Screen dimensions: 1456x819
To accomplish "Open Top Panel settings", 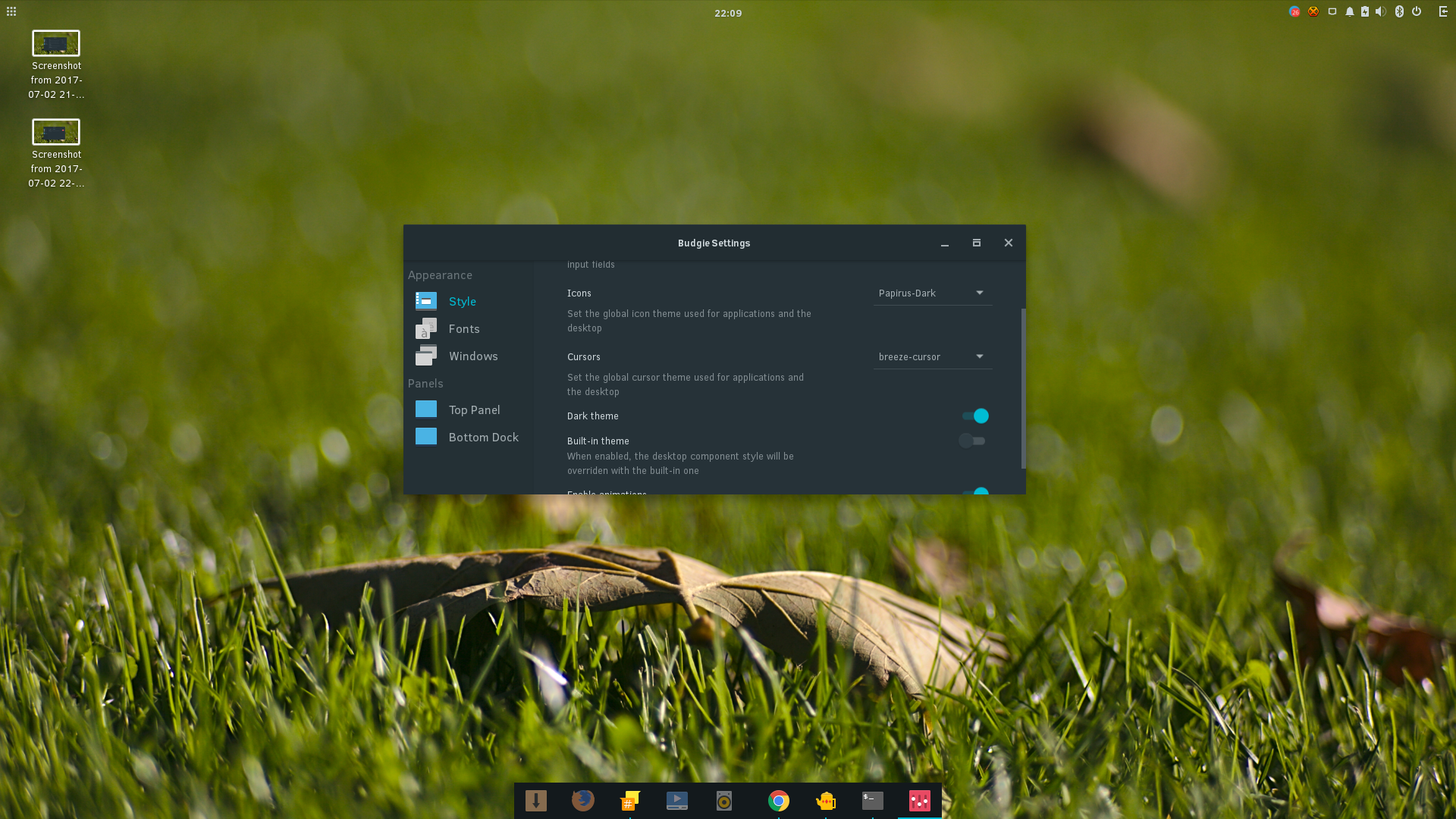I will [x=469, y=409].
